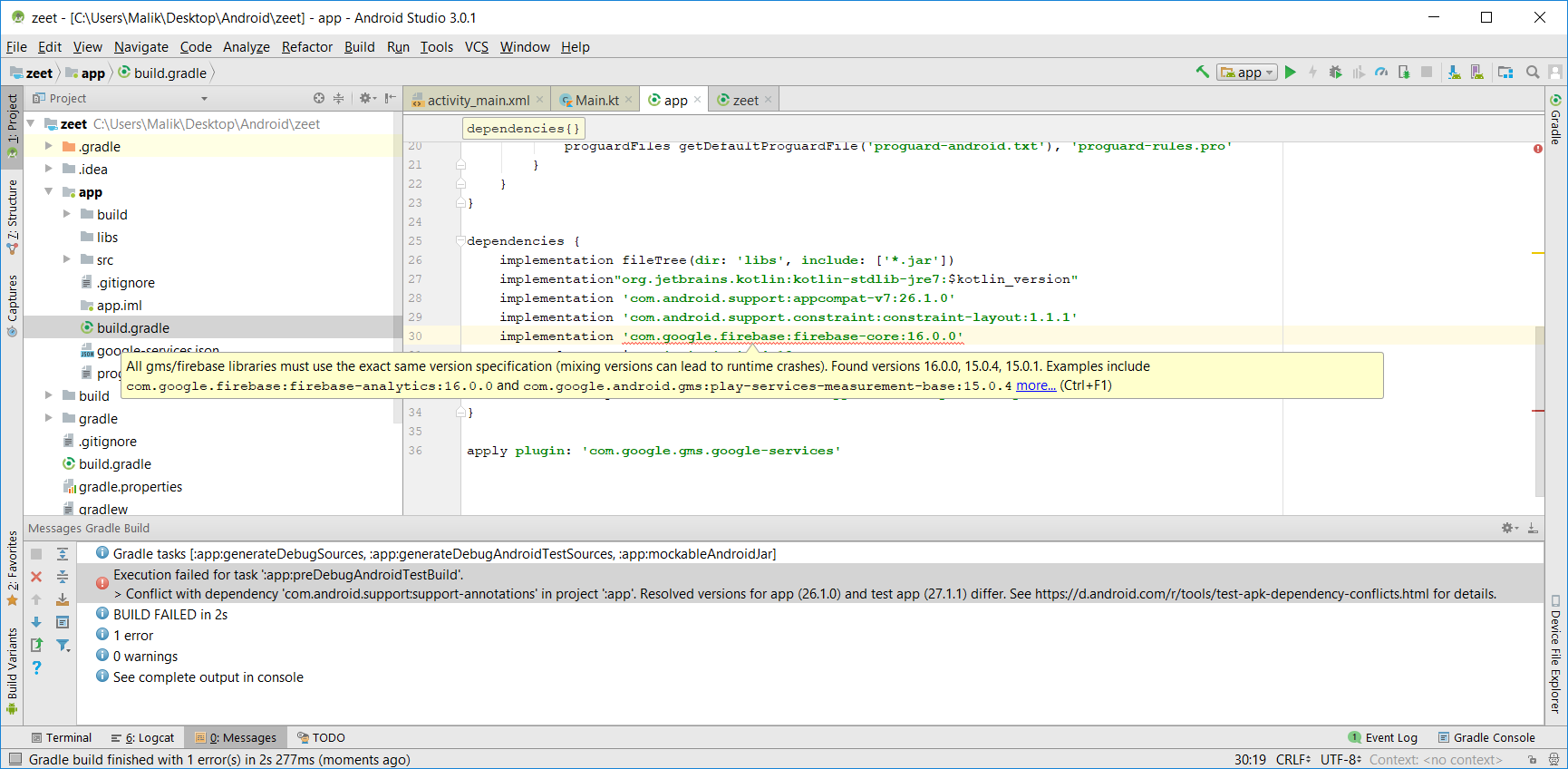This screenshot has height=769, width=1568.
Task: Attach debugger to Android process
Action: tap(1404, 73)
